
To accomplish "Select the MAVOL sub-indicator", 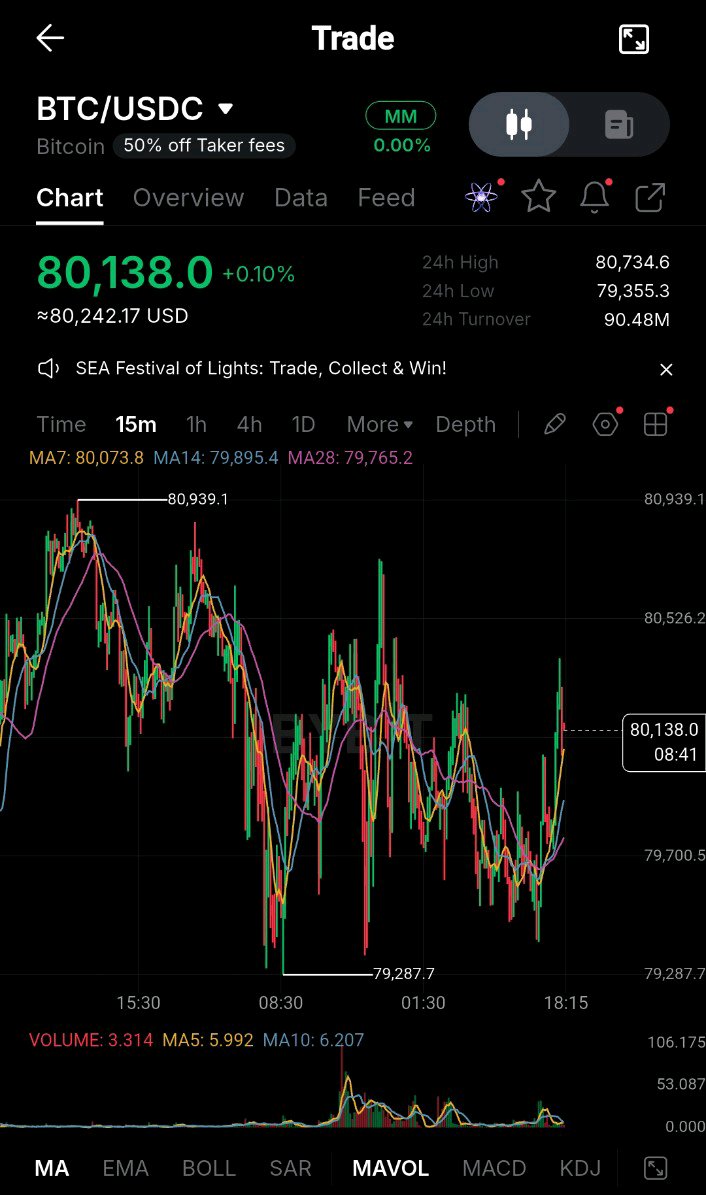I will click(390, 1168).
